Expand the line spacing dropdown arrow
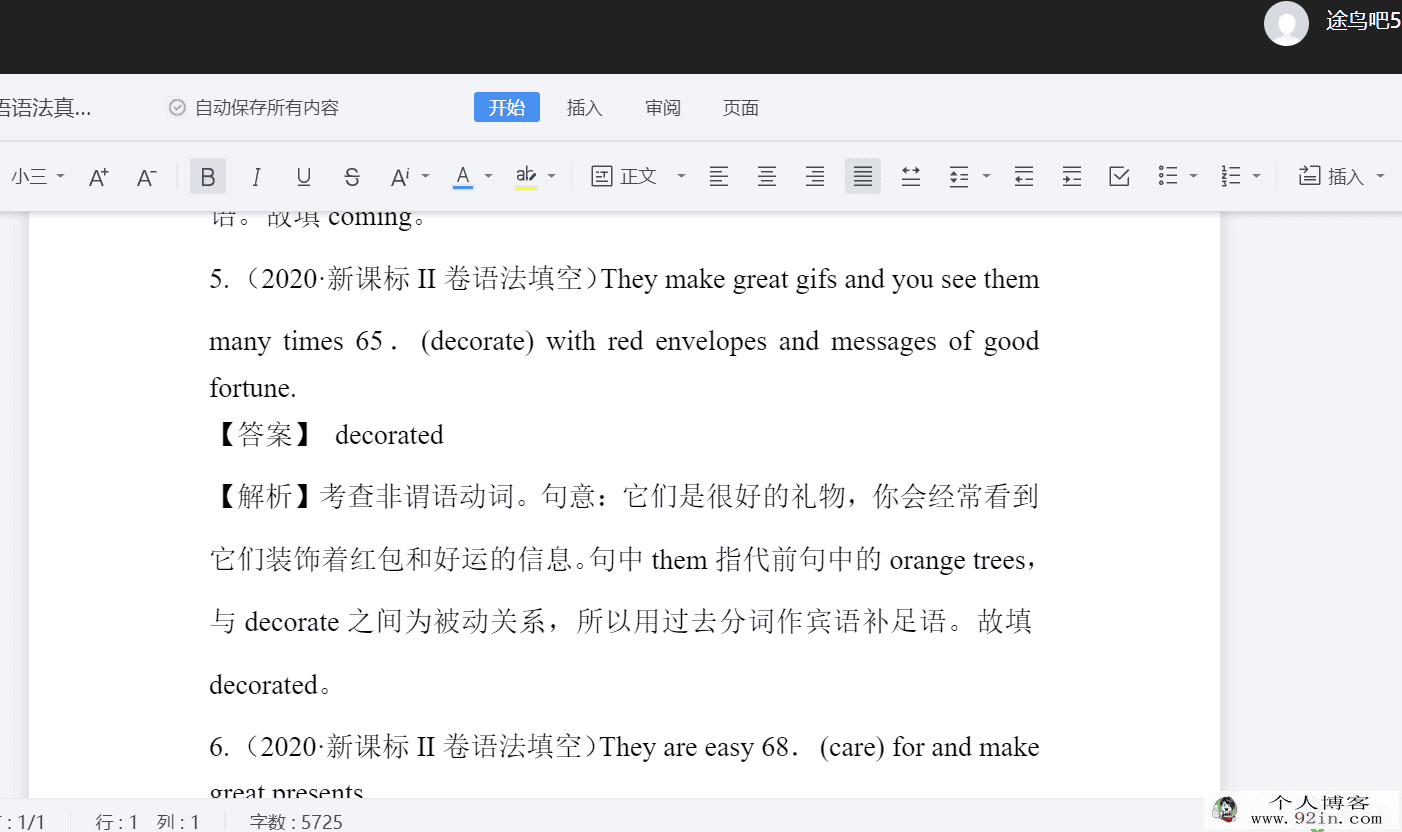 [986, 176]
